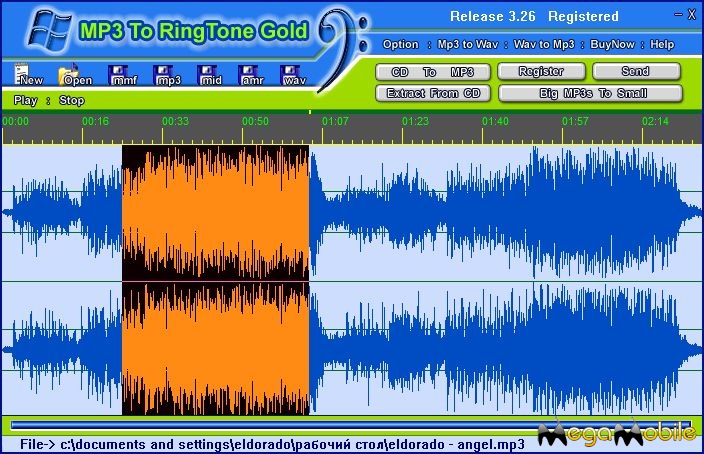Click the 00:16 timeline mark

pos(96,121)
